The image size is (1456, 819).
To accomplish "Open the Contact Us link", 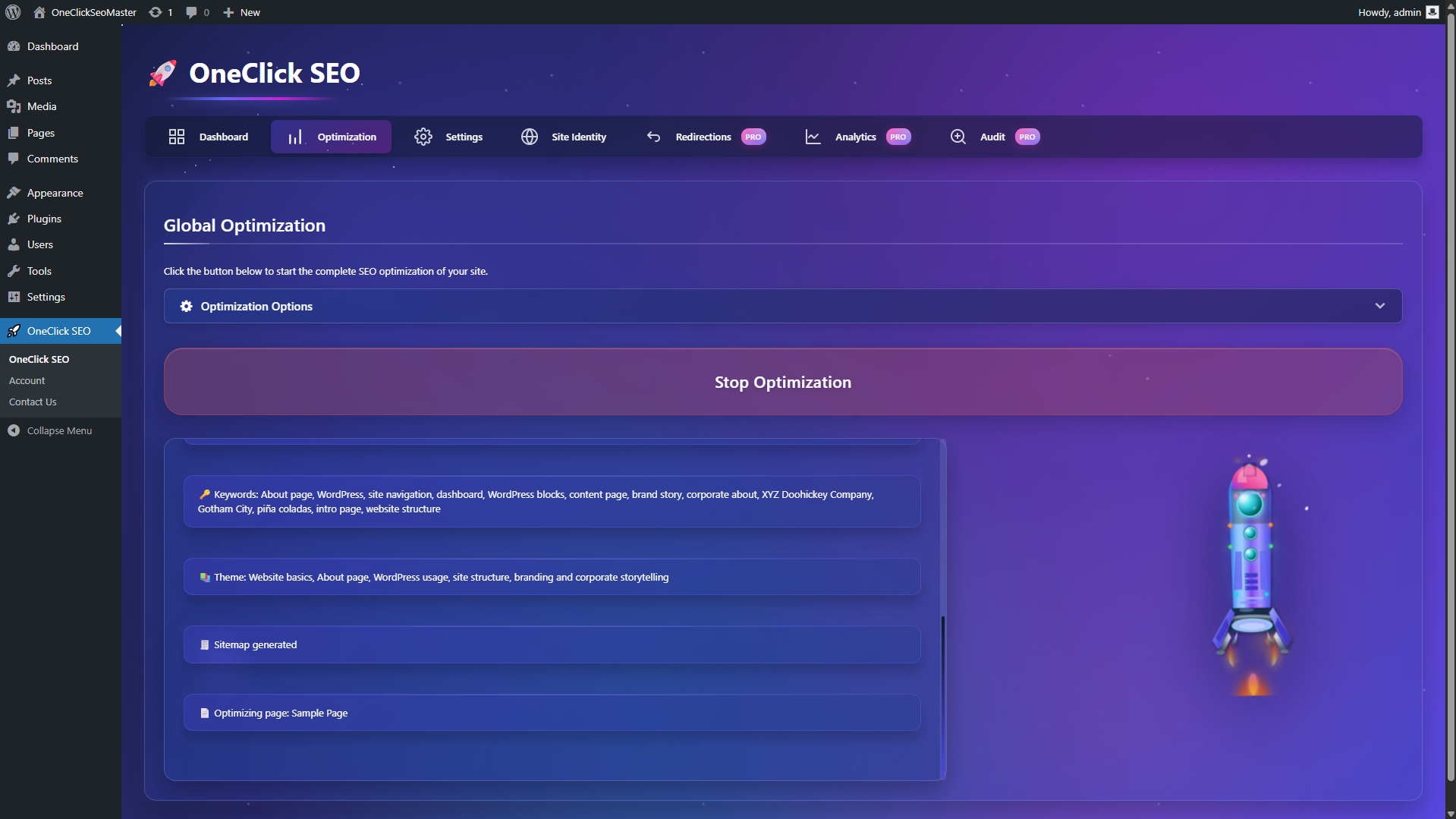I will 33,402.
